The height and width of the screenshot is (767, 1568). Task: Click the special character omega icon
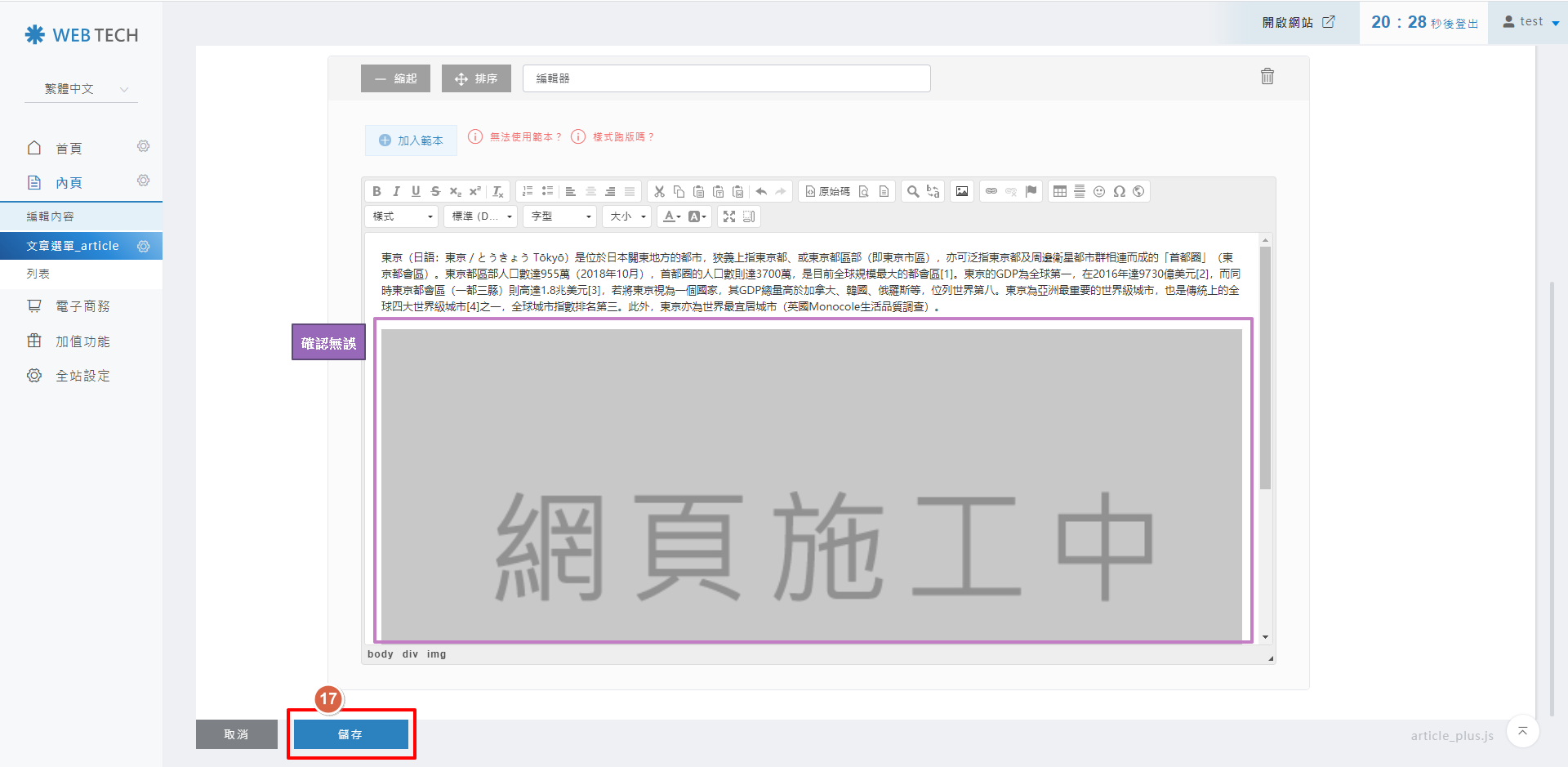[1119, 191]
